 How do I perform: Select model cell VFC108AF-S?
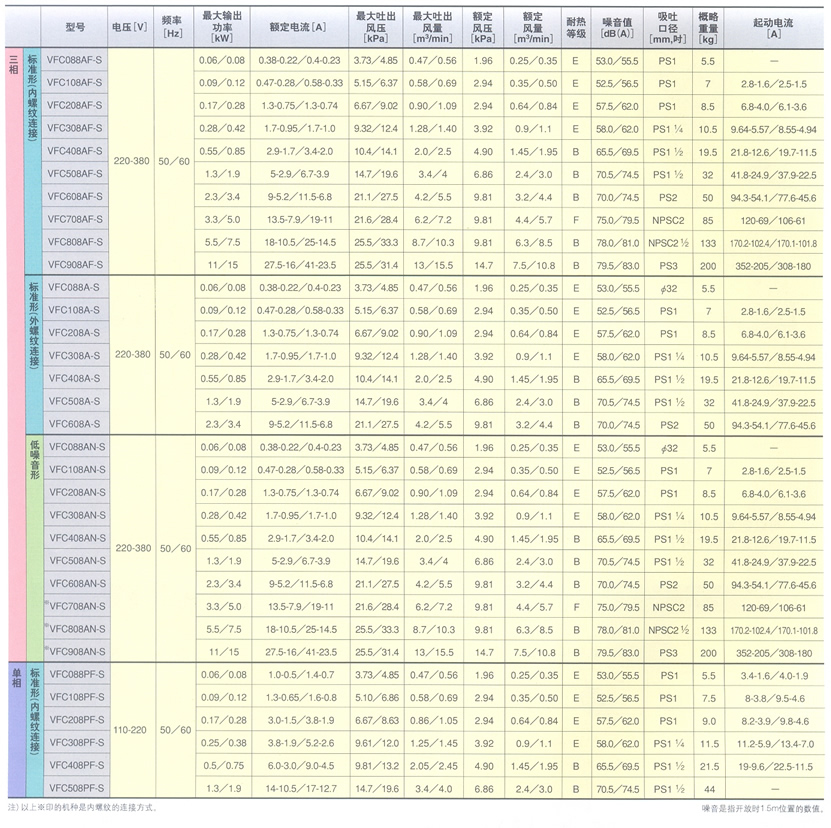[74, 83]
